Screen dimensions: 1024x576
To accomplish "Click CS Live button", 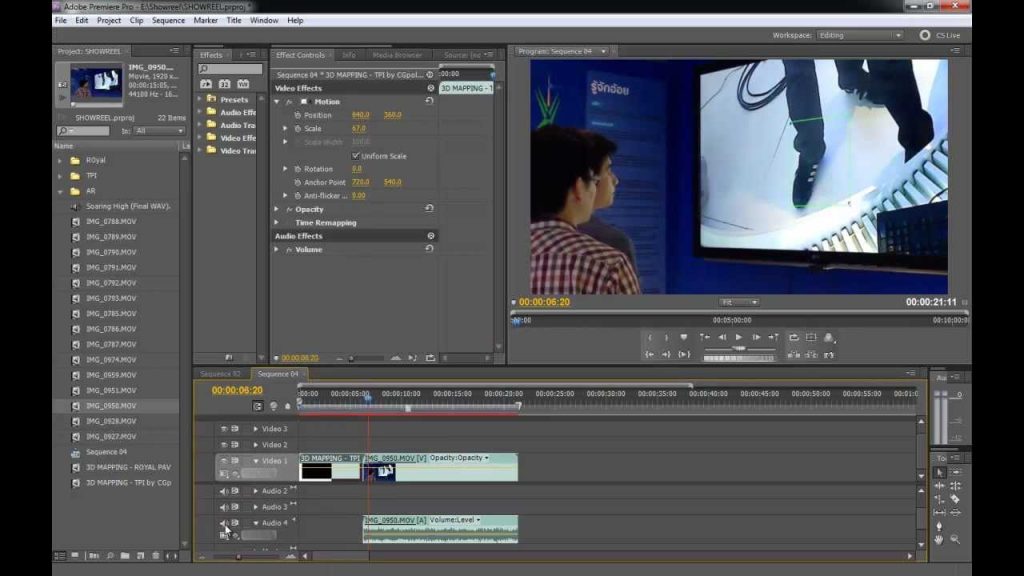I will pyautogui.click(x=940, y=35).
